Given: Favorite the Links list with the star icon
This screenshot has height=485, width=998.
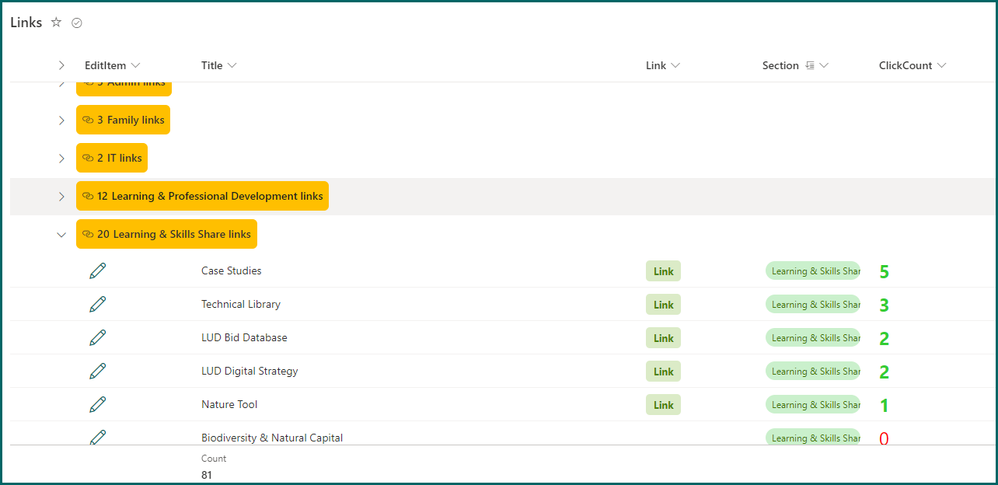Looking at the screenshot, I should tap(56, 22).
